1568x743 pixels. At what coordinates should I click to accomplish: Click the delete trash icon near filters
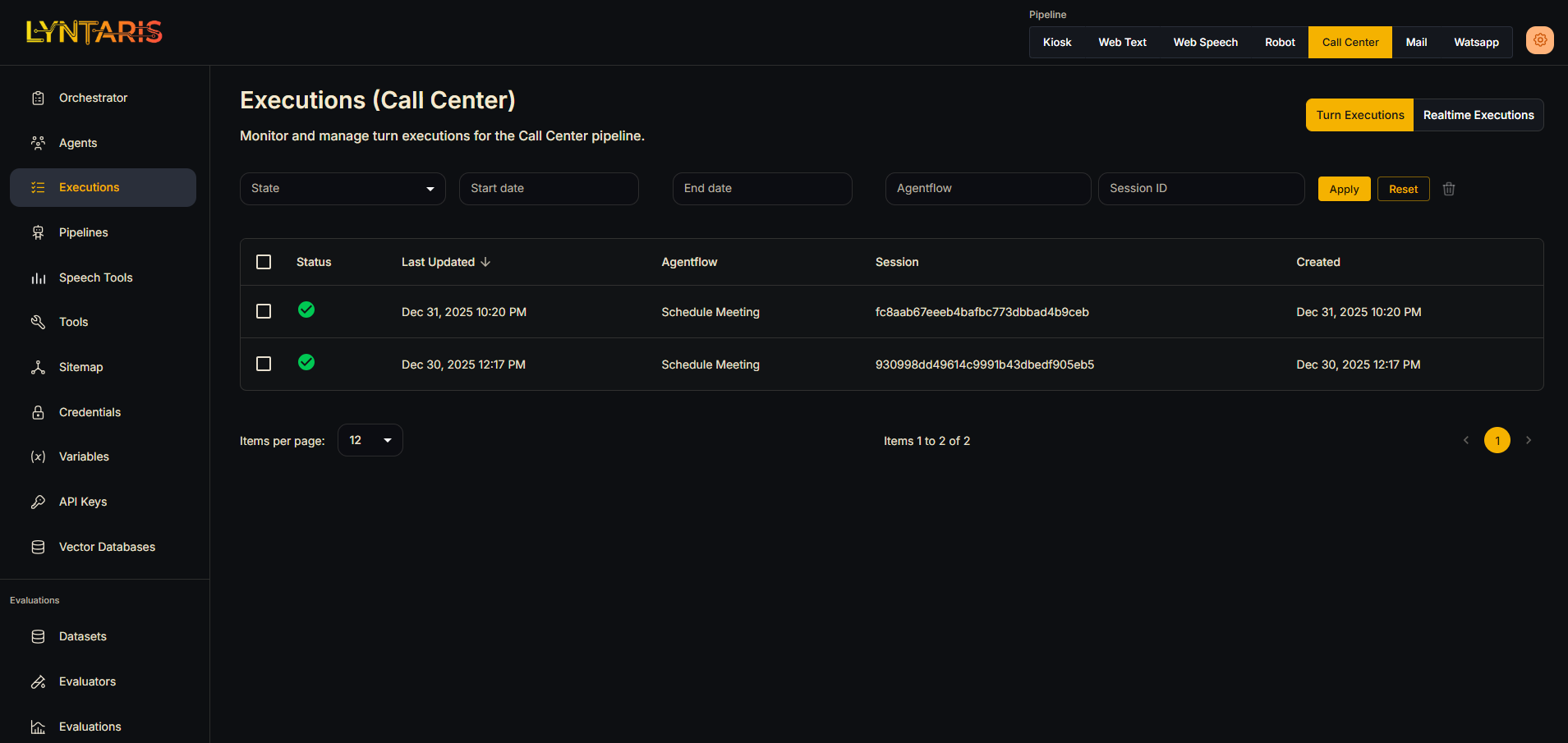tap(1448, 189)
